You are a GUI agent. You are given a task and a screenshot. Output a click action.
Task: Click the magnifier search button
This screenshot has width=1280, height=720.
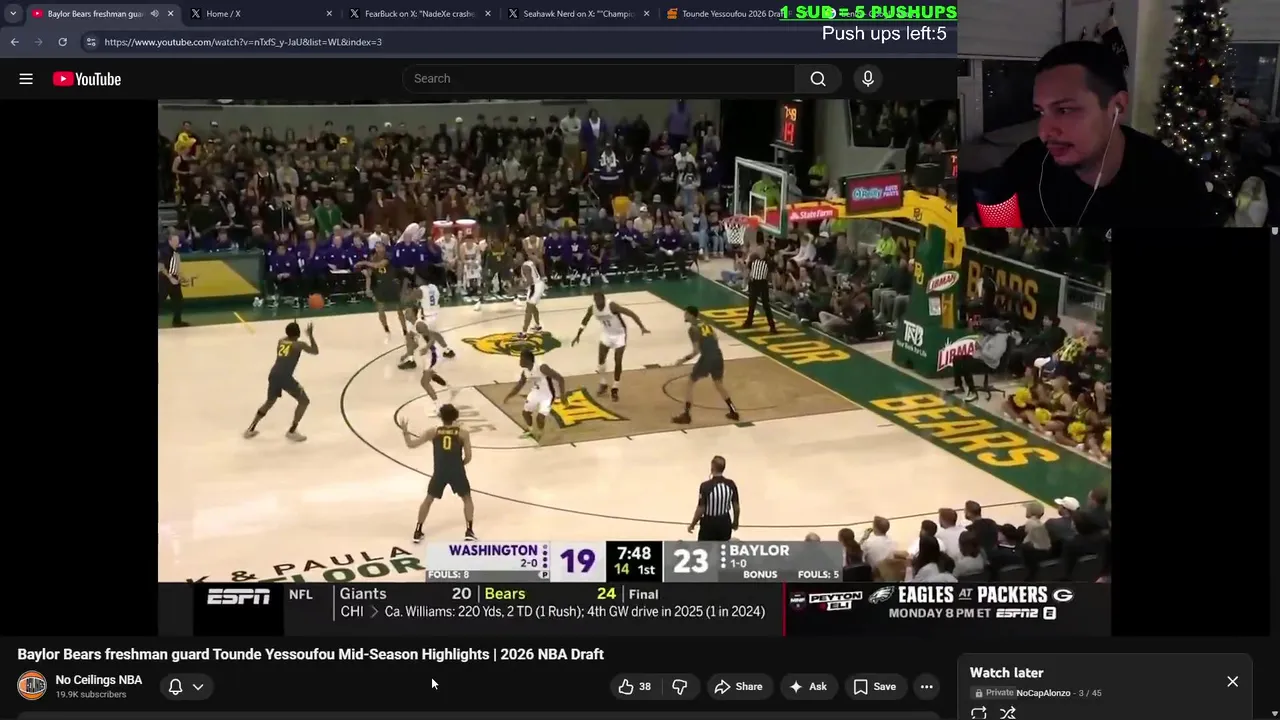point(818,79)
